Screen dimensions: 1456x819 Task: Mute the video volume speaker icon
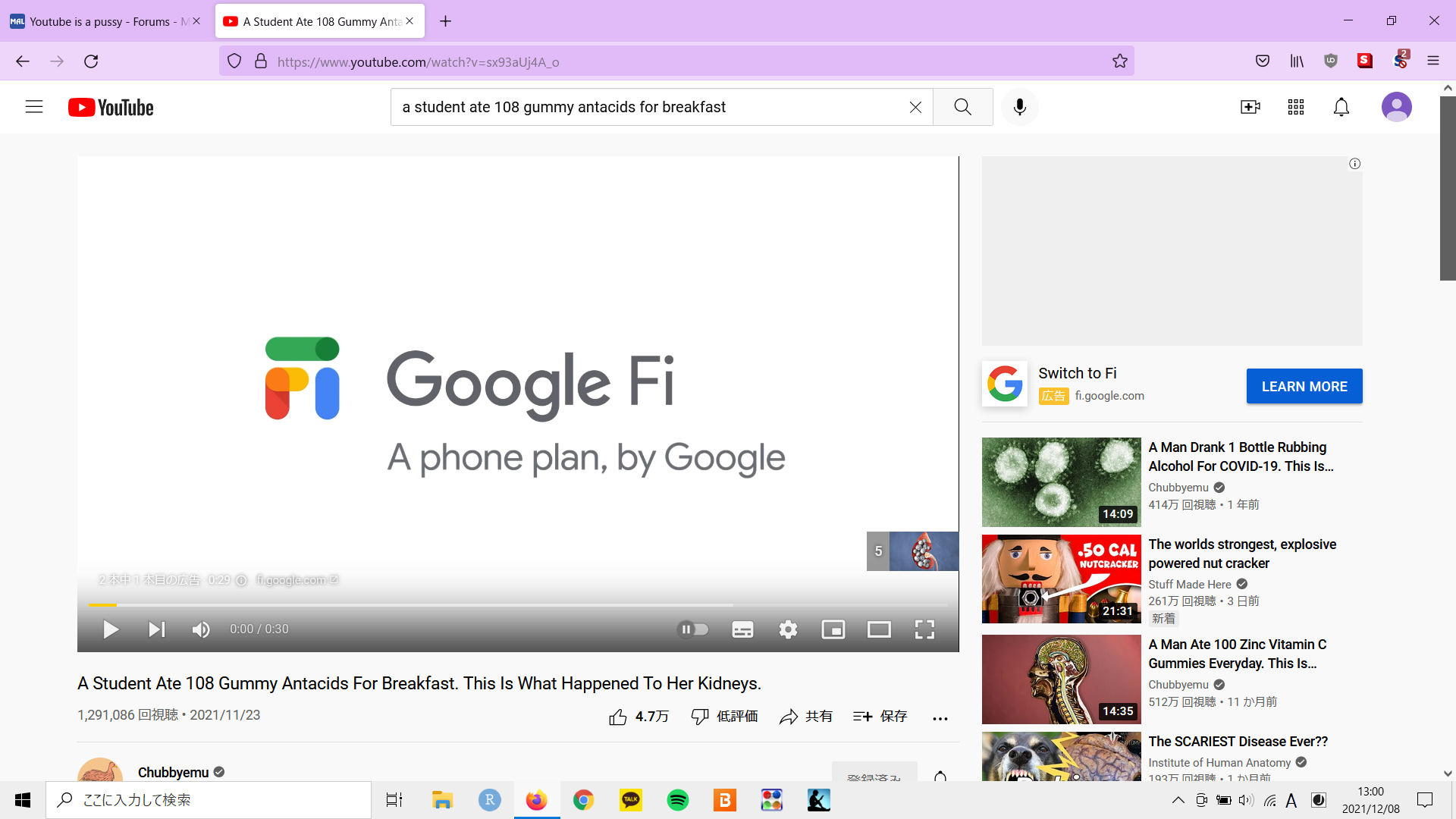[201, 629]
